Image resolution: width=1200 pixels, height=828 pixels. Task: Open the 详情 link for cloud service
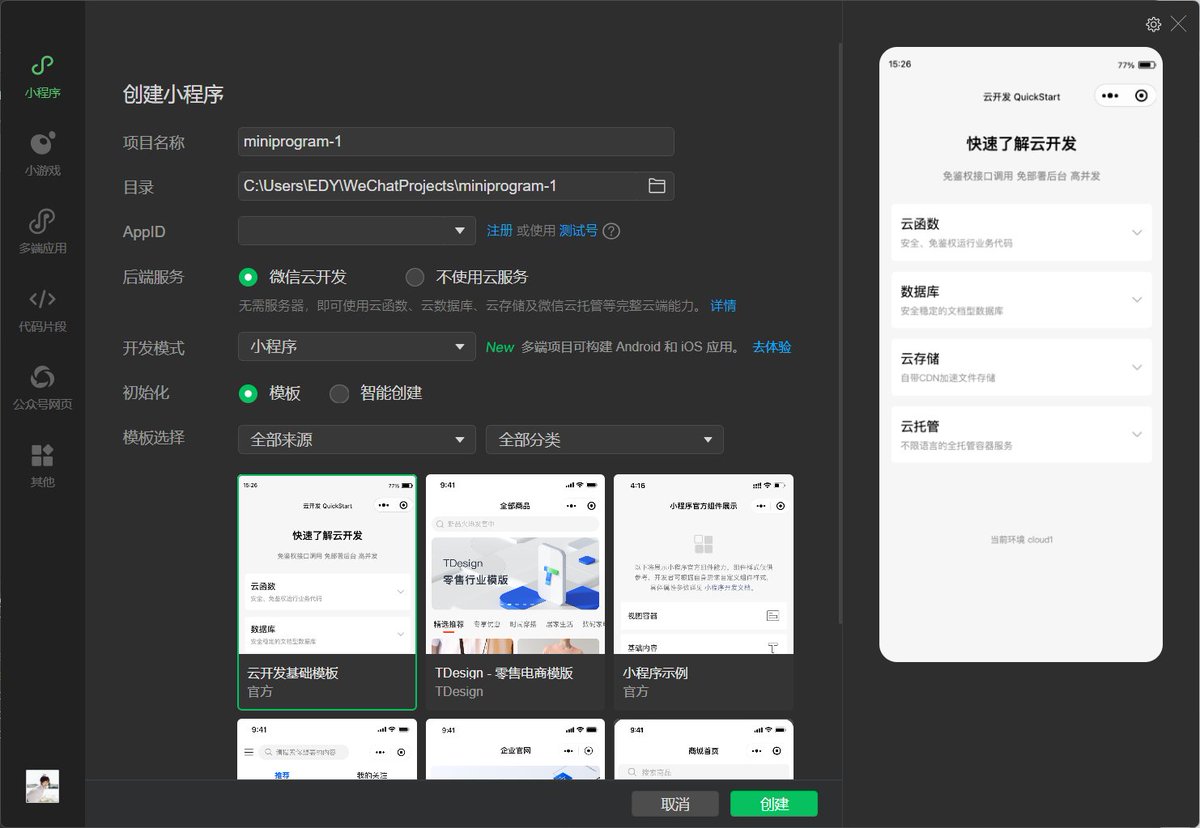(723, 305)
